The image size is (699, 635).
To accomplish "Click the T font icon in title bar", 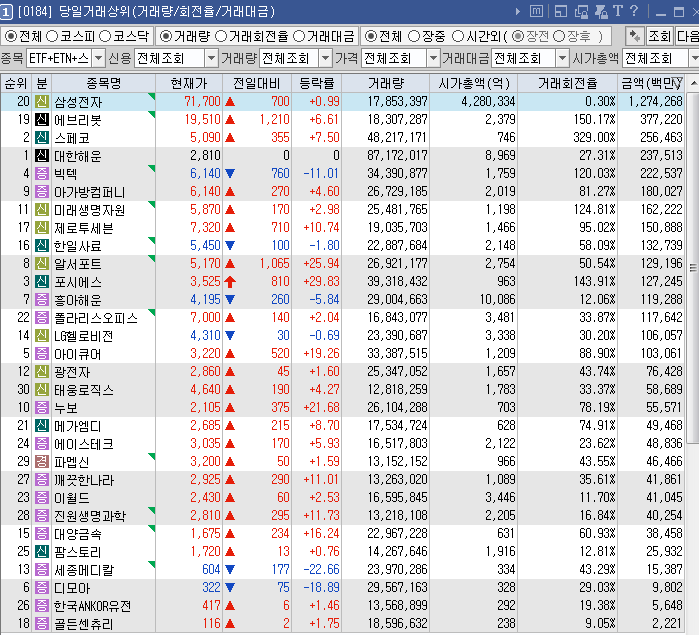I will [618, 11].
